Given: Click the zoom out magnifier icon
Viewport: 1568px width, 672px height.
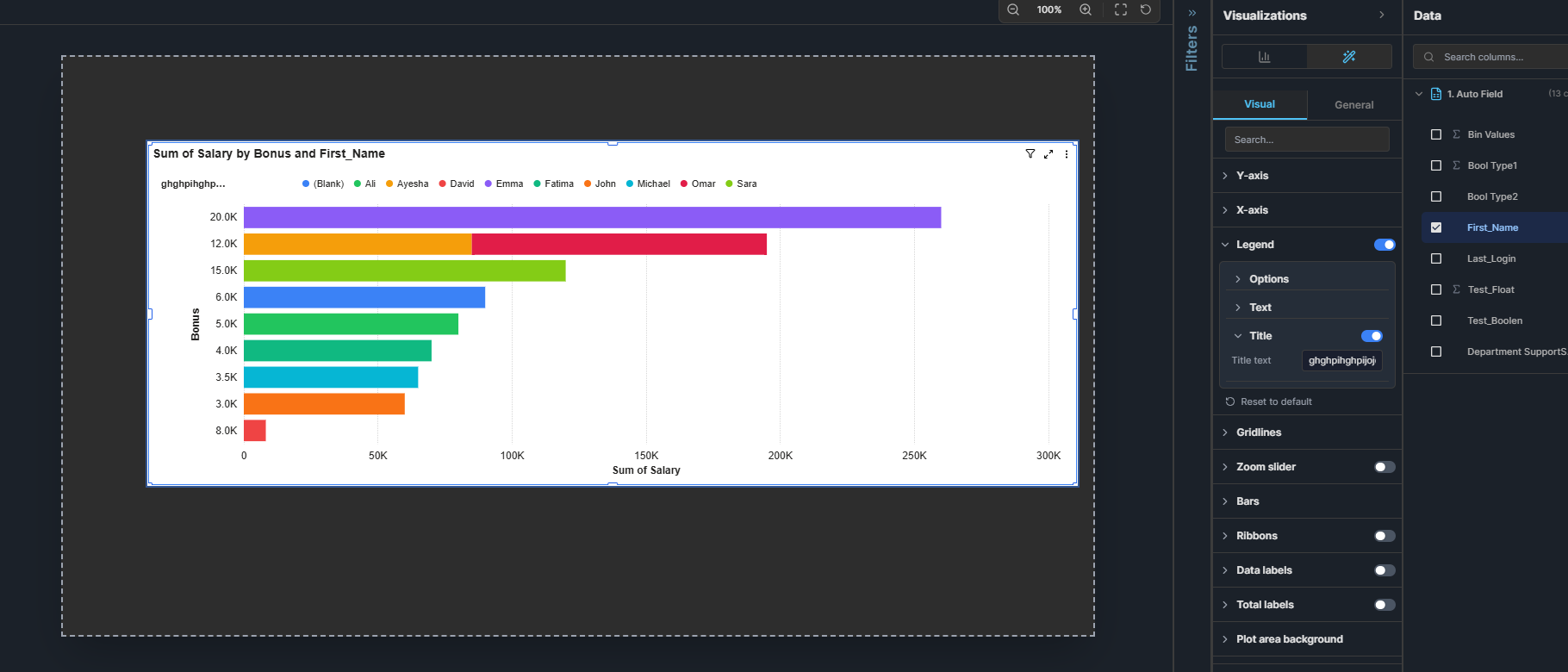Looking at the screenshot, I should 1013,9.
